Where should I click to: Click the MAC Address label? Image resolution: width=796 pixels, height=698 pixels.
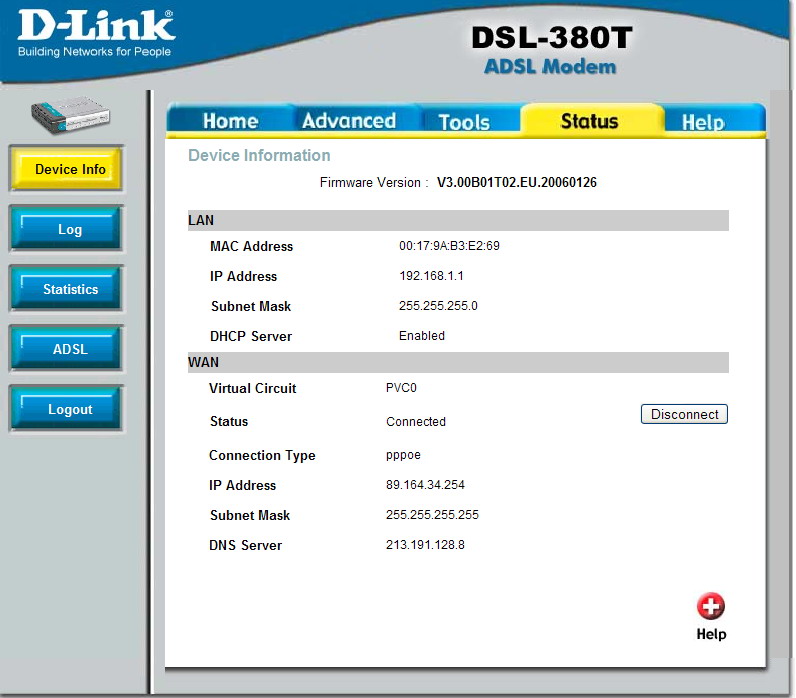251,246
